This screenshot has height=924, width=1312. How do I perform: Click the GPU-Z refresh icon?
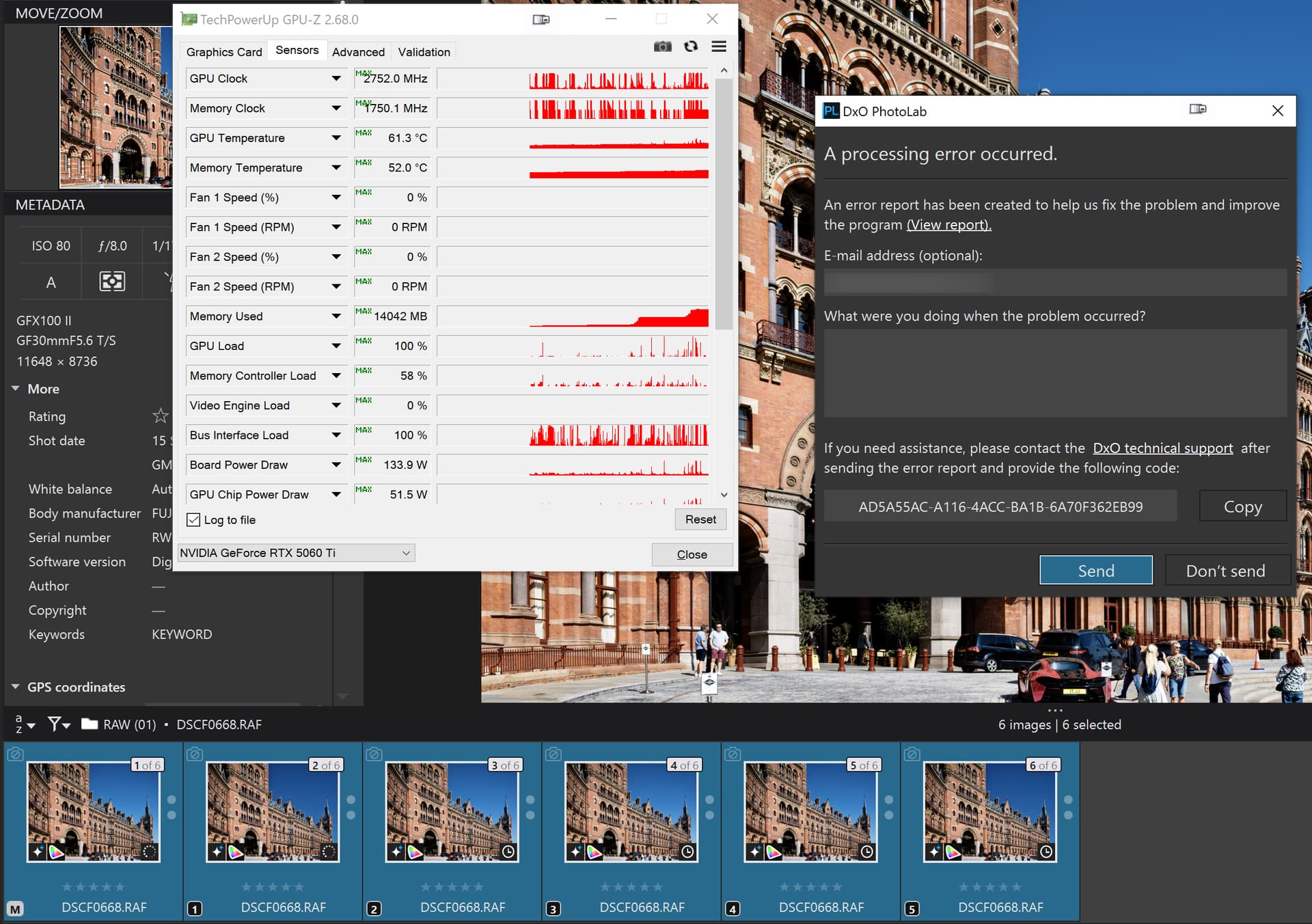[691, 46]
